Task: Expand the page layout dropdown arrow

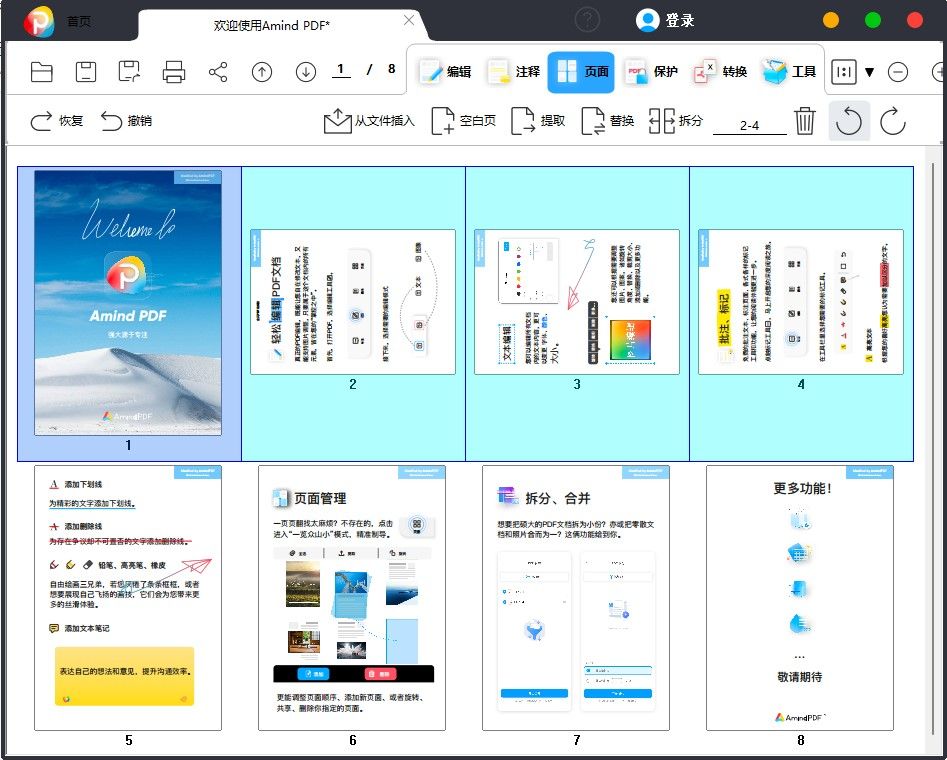Action: pos(869,72)
